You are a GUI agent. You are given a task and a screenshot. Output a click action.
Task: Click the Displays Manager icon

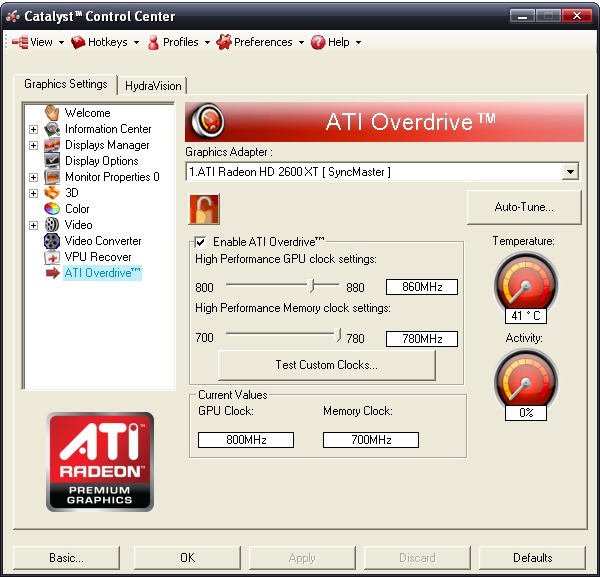(52, 145)
